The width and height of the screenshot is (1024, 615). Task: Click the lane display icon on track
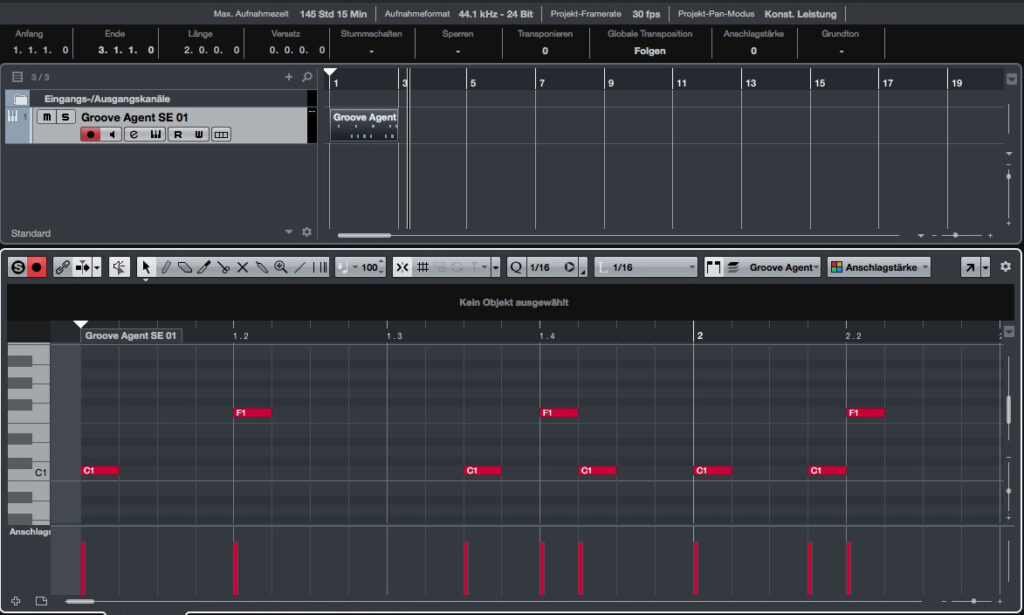[221, 134]
